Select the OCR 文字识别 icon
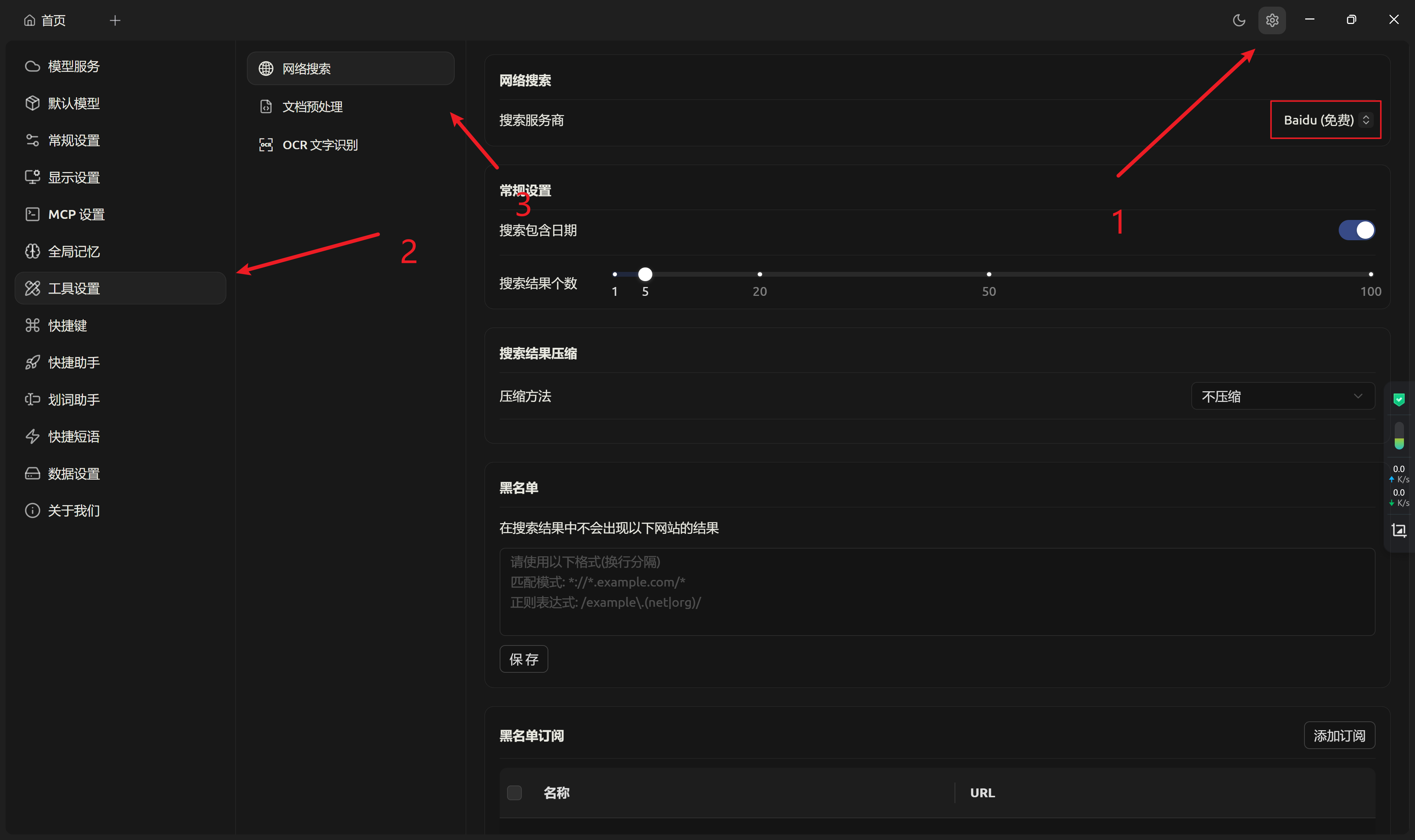The height and width of the screenshot is (840, 1415). pos(266,145)
